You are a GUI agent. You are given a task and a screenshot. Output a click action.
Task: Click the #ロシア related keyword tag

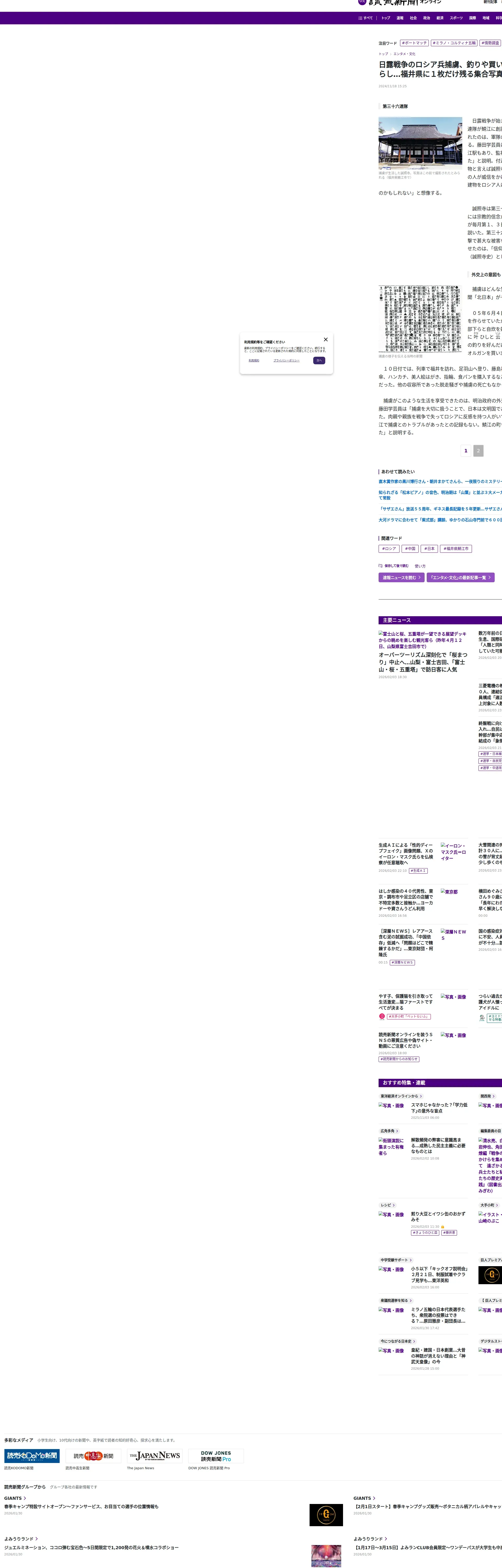[x=389, y=549]
